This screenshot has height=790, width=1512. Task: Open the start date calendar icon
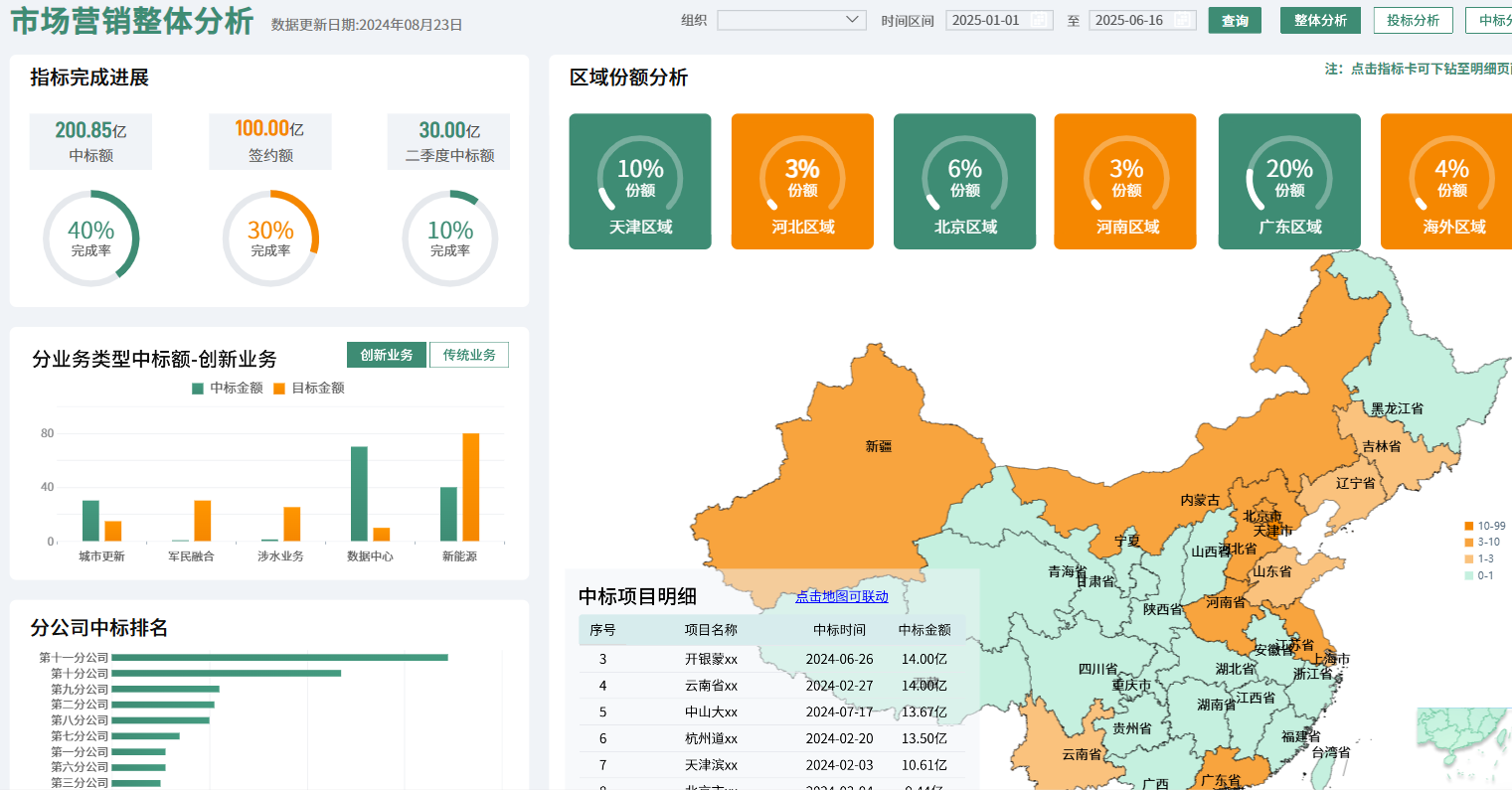click(1039, 21)
